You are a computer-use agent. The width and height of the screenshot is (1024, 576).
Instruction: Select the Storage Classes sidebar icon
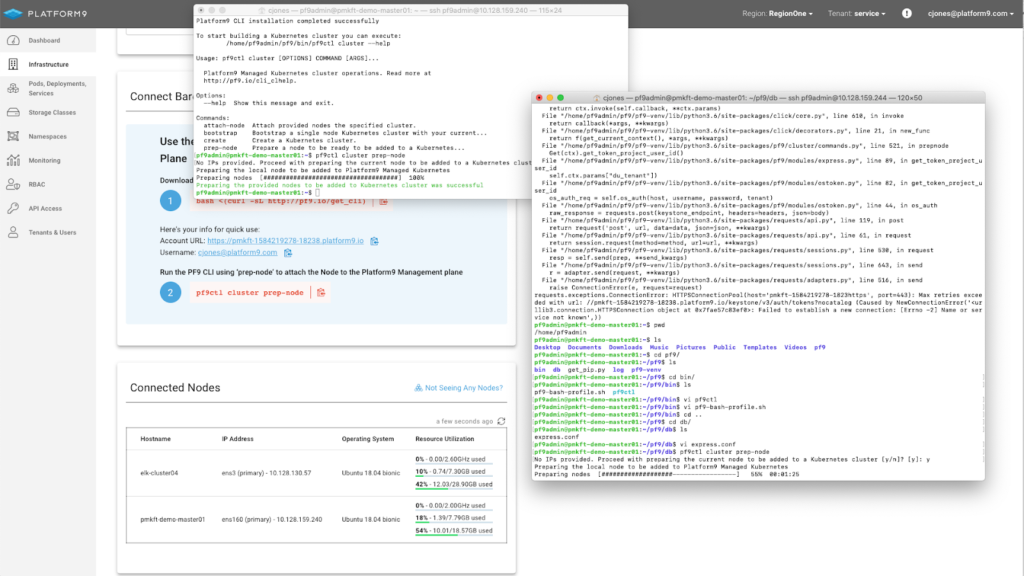click(11, 113)
